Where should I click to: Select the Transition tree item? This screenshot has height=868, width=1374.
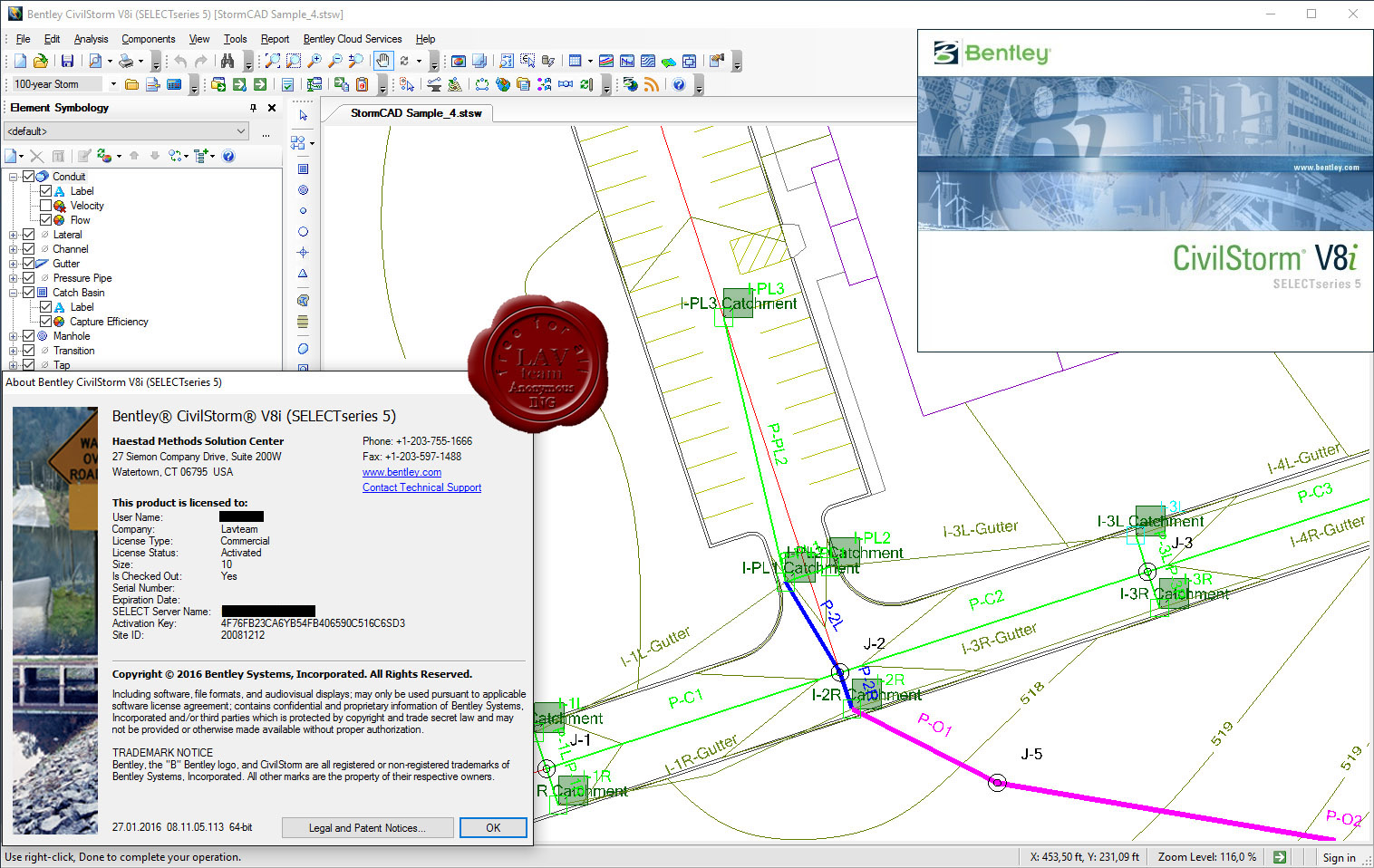coord(73,351)
